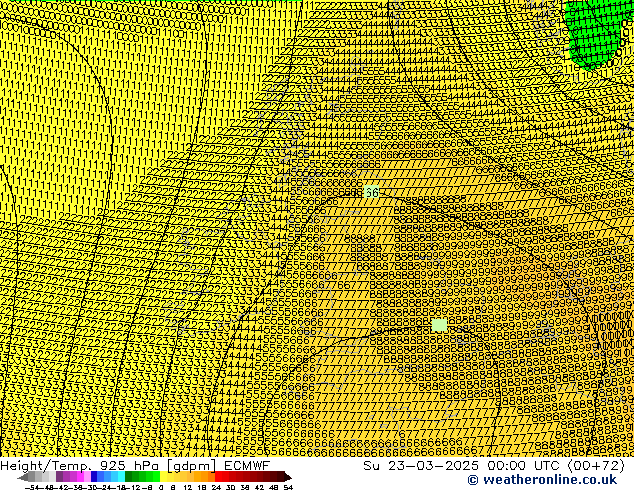Select the 'Height/Temp. 925 hPa [gdpm] ECMWF' title
The height and width of the screenshot is (490, 634).
coord(135,465)
